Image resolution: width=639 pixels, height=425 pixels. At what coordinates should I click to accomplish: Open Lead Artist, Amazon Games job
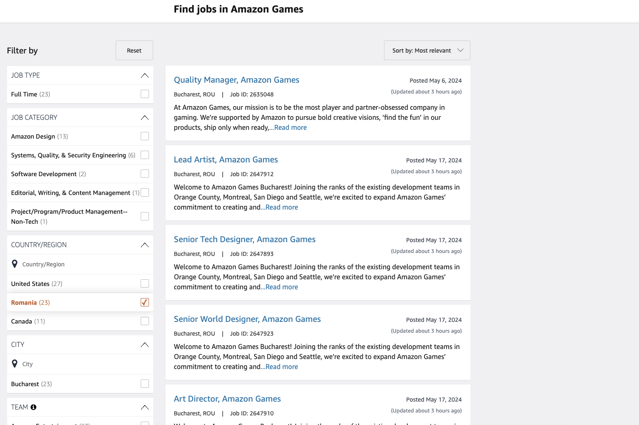click(226, 160)
